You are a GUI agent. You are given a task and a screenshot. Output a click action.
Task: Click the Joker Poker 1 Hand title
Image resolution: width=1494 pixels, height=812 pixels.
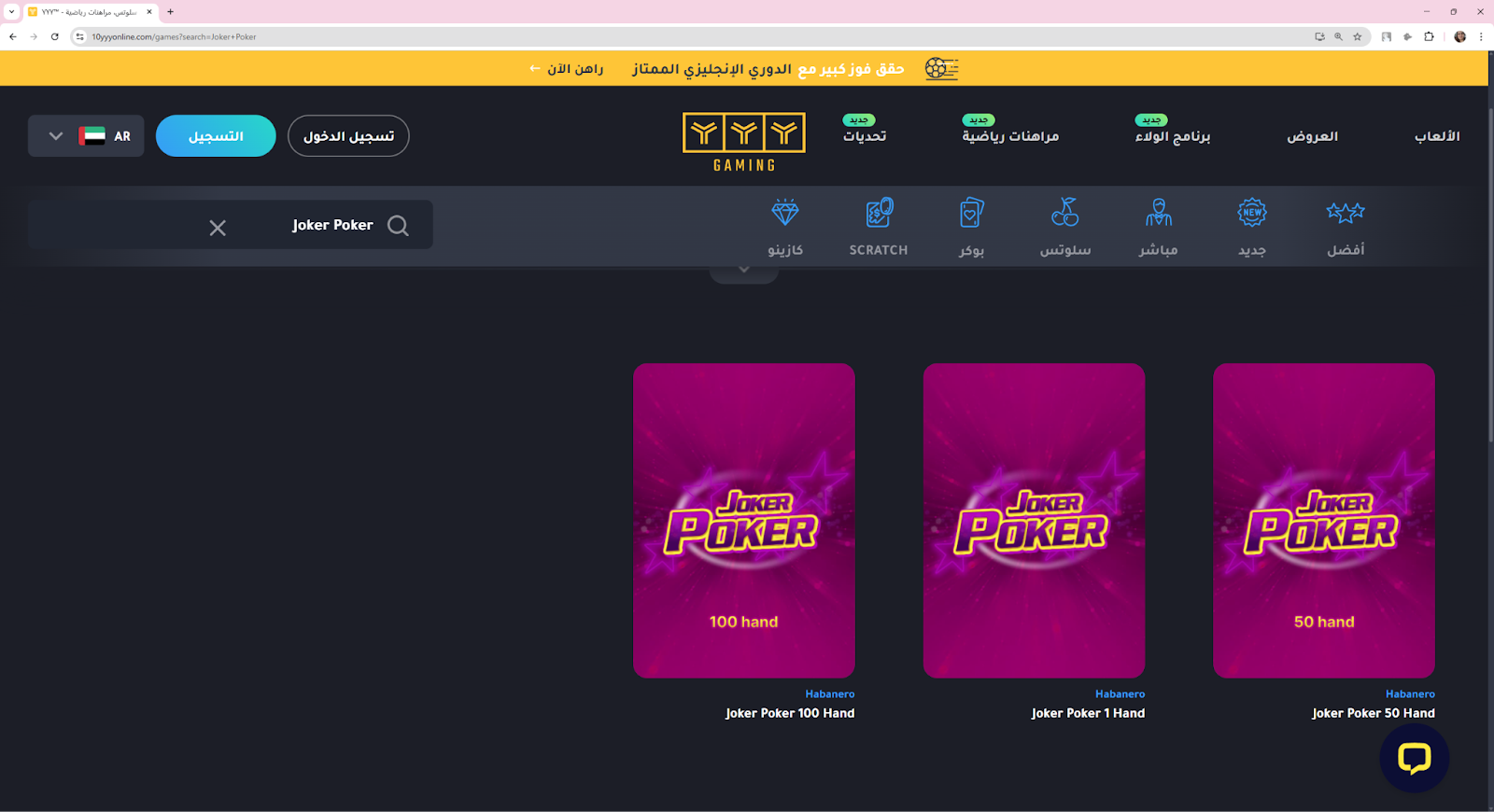(1088, 713)
